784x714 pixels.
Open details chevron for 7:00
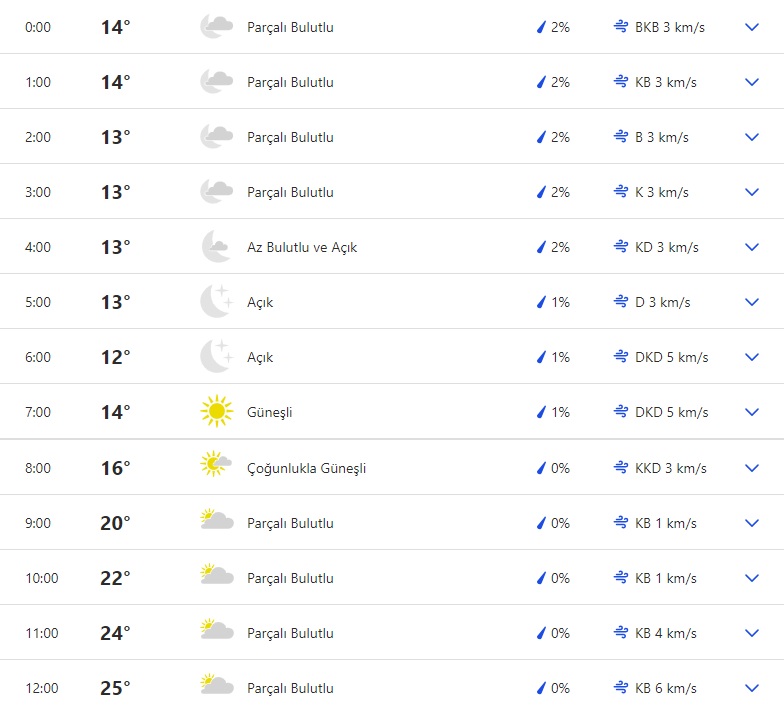[752, 412]
